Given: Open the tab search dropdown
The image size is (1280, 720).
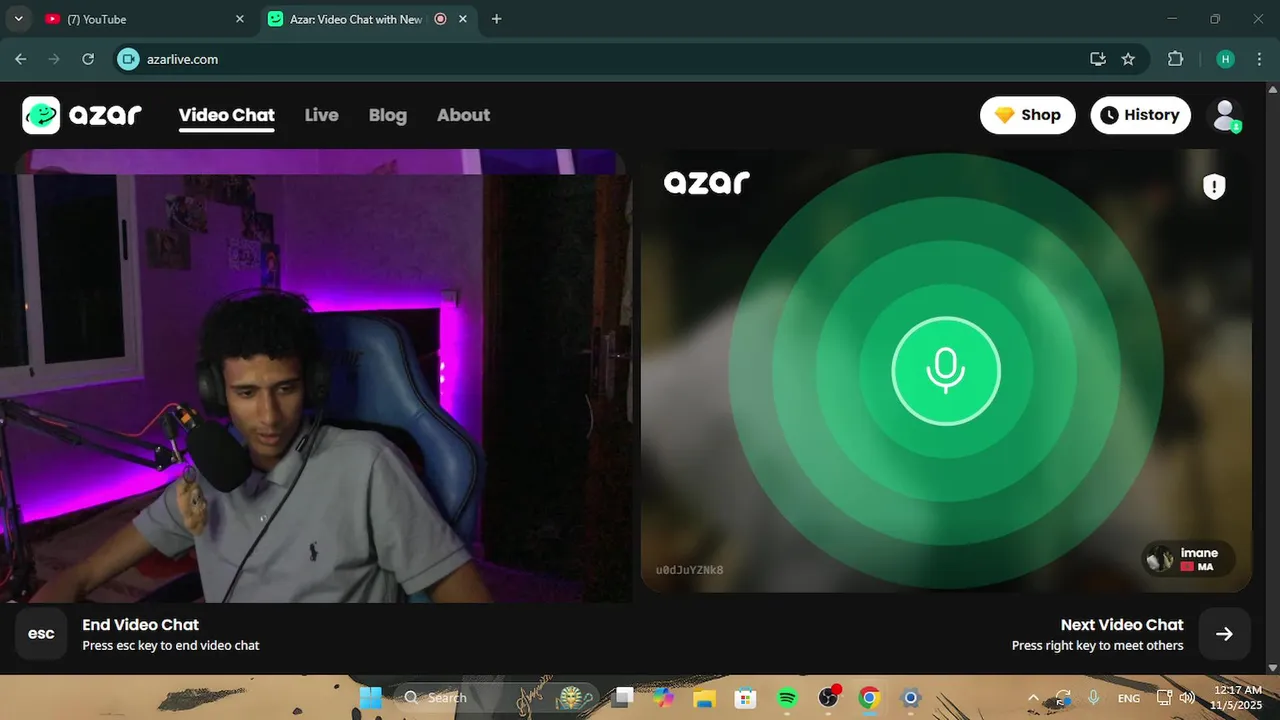Looking at the screenshot, I should [17, 19].
